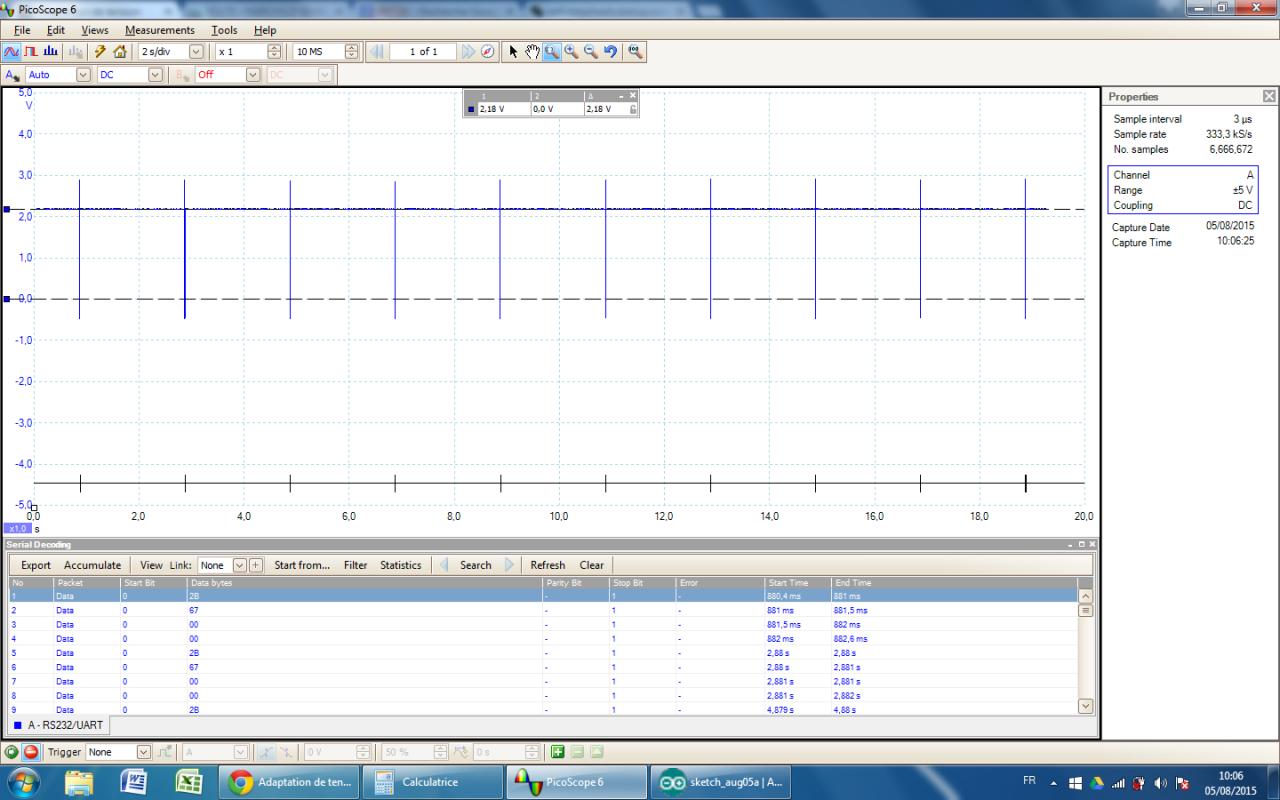Click the buffer number field '1 of 1'
Image resolution: width=1280 pixels, height=800 pixels.
pyautogui.click(x=423, y=51)
